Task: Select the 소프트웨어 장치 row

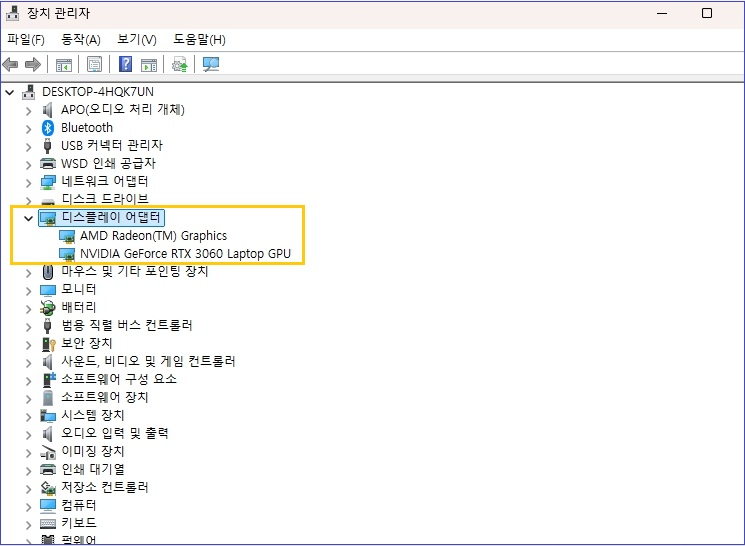Action: pyautogui.click(x=105, y=397)
